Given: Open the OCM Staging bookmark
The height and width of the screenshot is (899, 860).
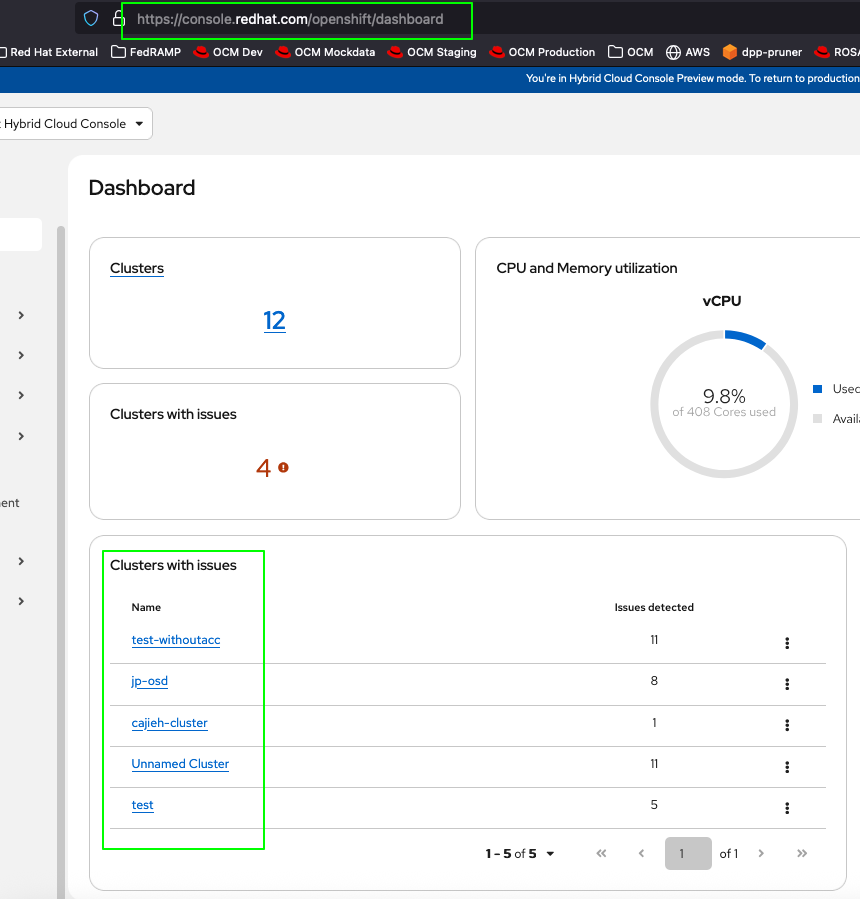Looking at the screenshot, I should pos(432,52).
